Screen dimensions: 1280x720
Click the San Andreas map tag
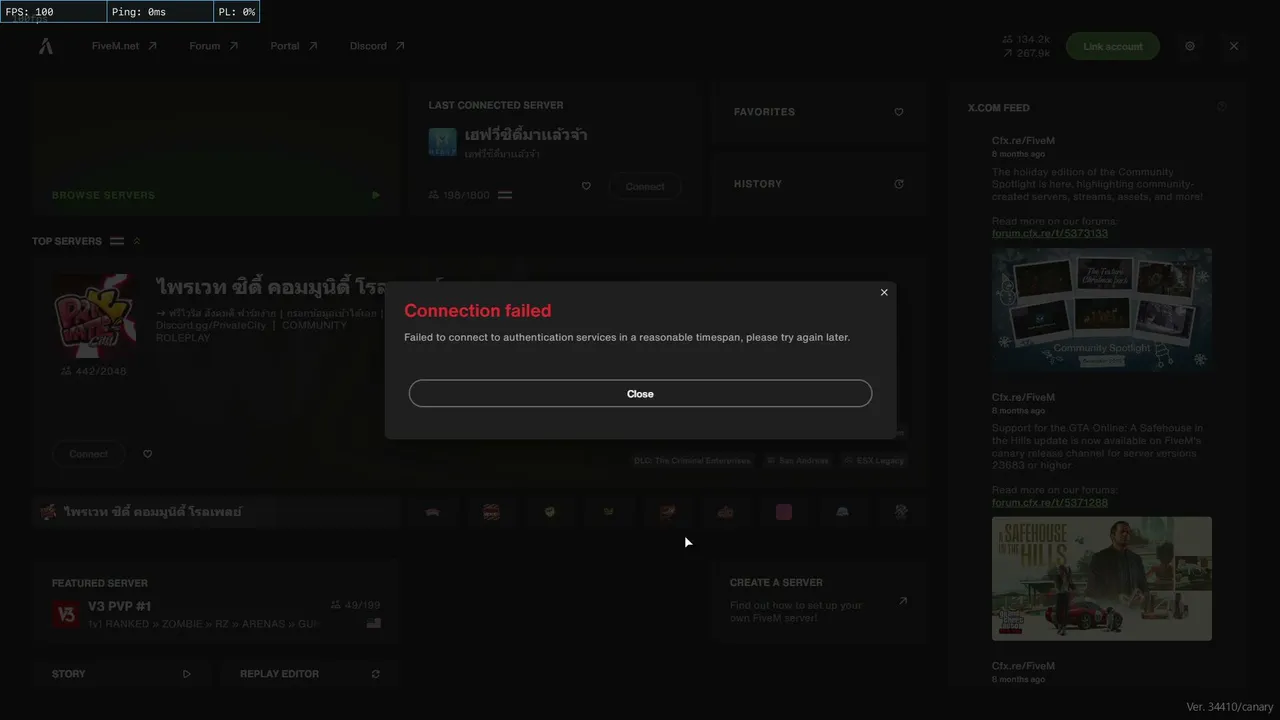click(x=797, y=461)
